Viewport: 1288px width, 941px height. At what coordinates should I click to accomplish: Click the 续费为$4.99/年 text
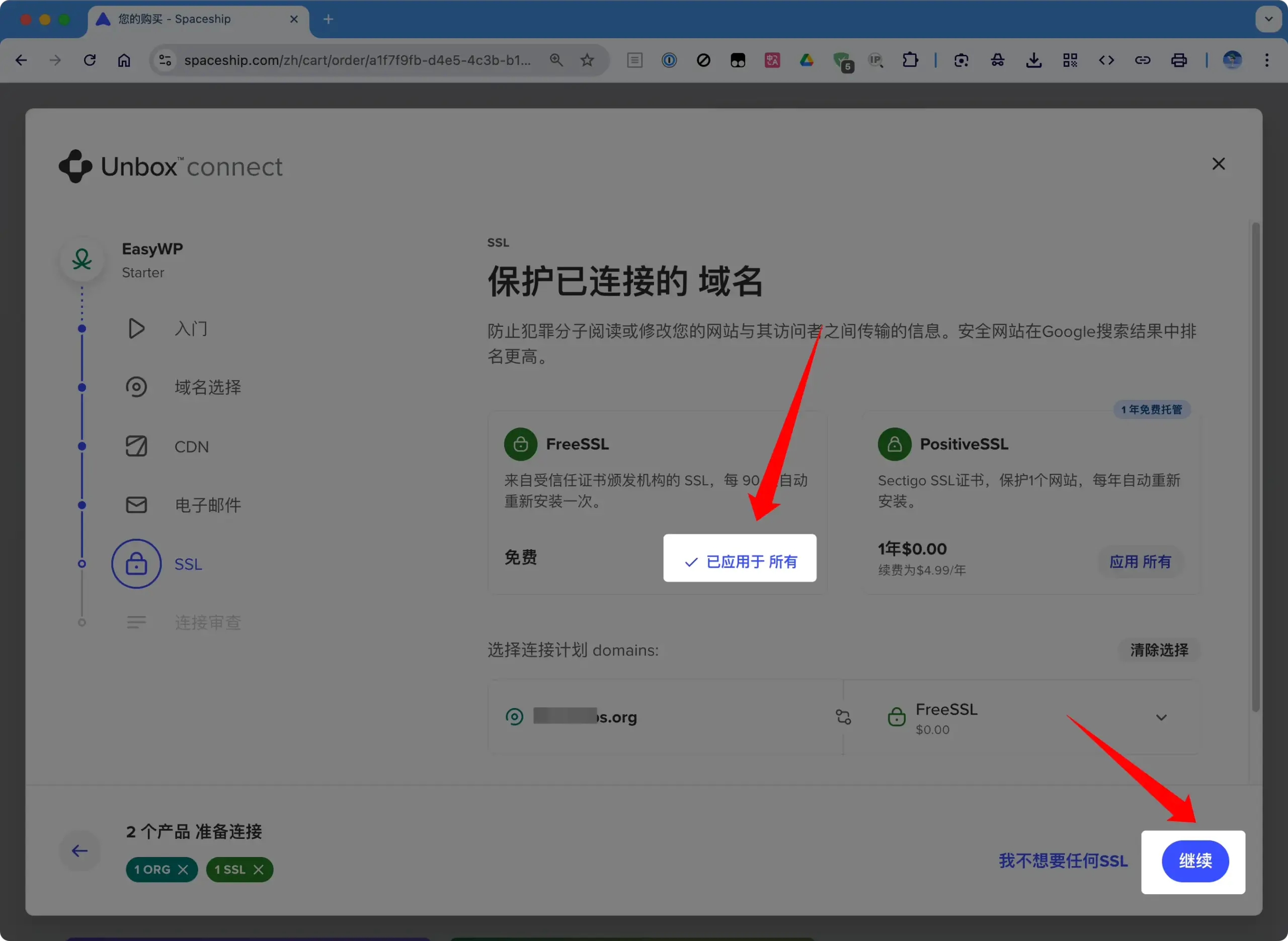tap(921, 570)
